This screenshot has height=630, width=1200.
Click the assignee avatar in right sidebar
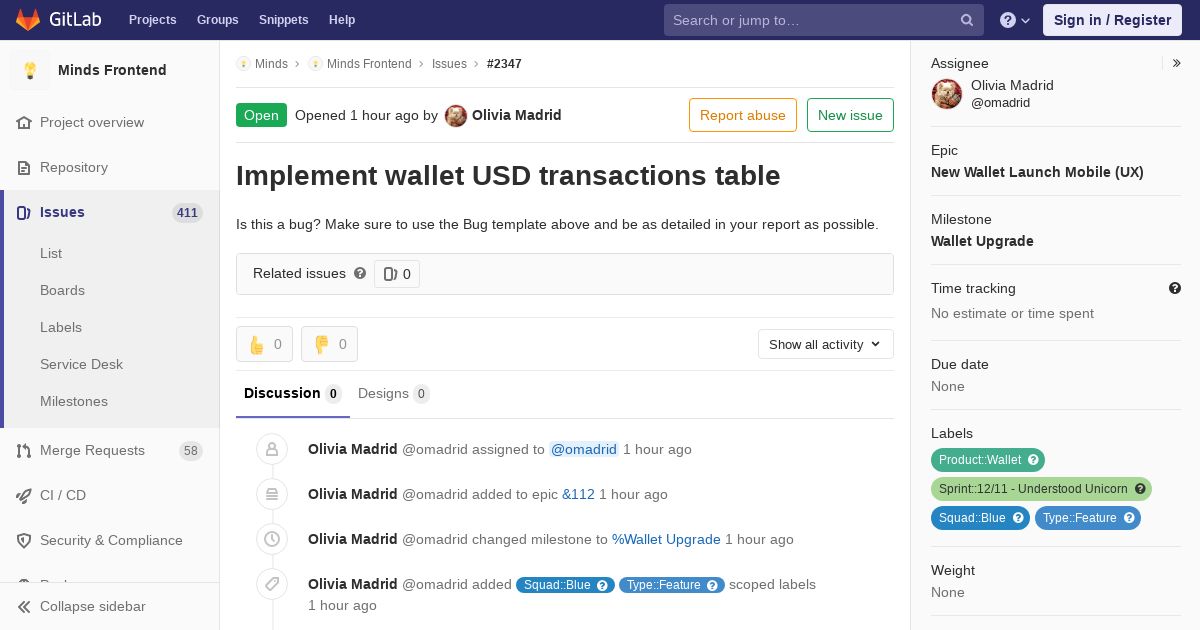point(947,94)
